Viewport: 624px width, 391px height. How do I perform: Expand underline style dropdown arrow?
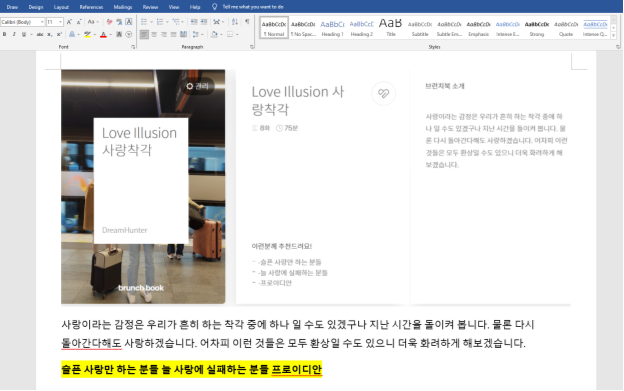(x=31, y=35)
